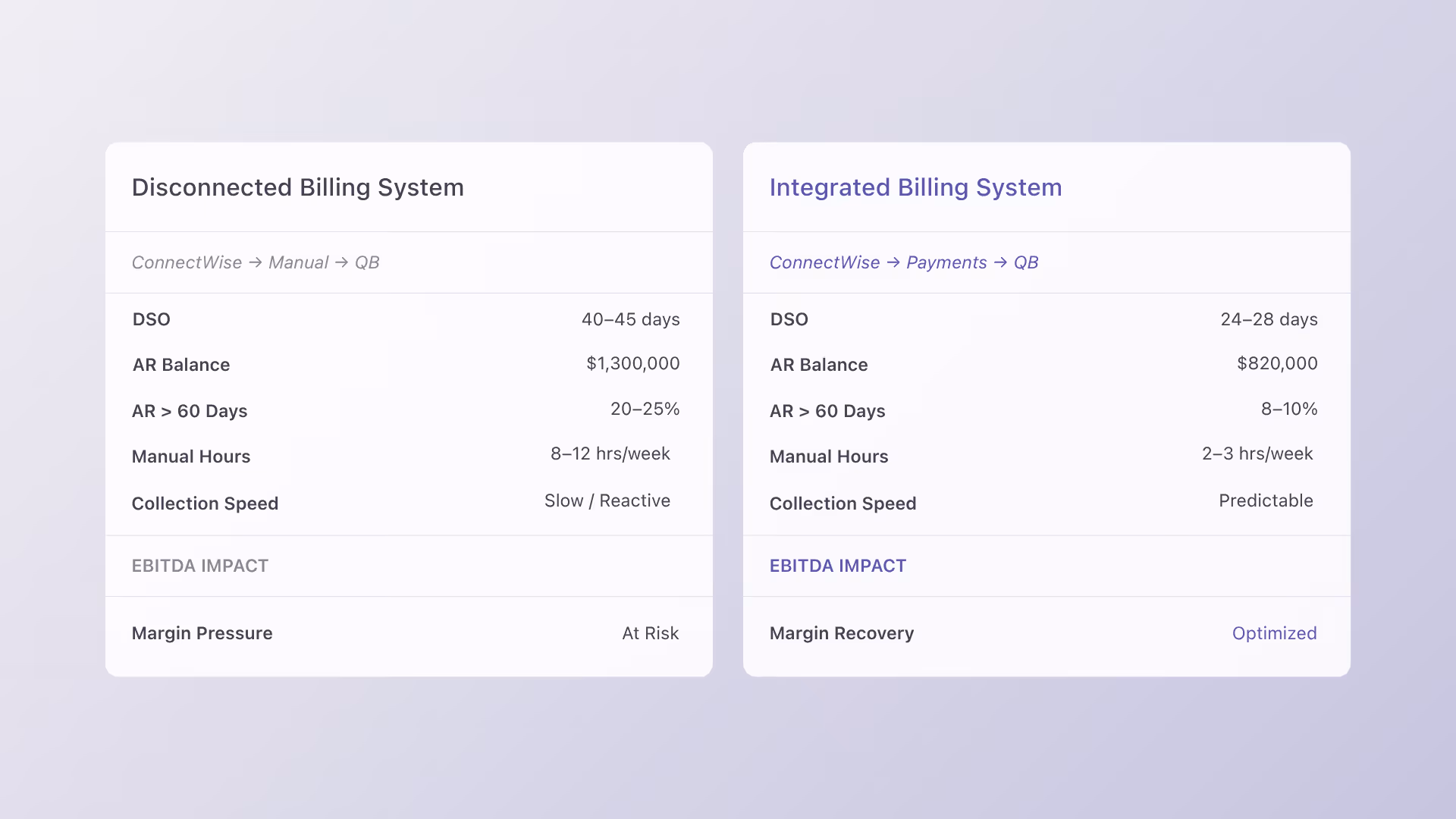Select the $820,000 AR Balance value
This screenshot has height=819, width=1456.
click(x=1278, y=364)
